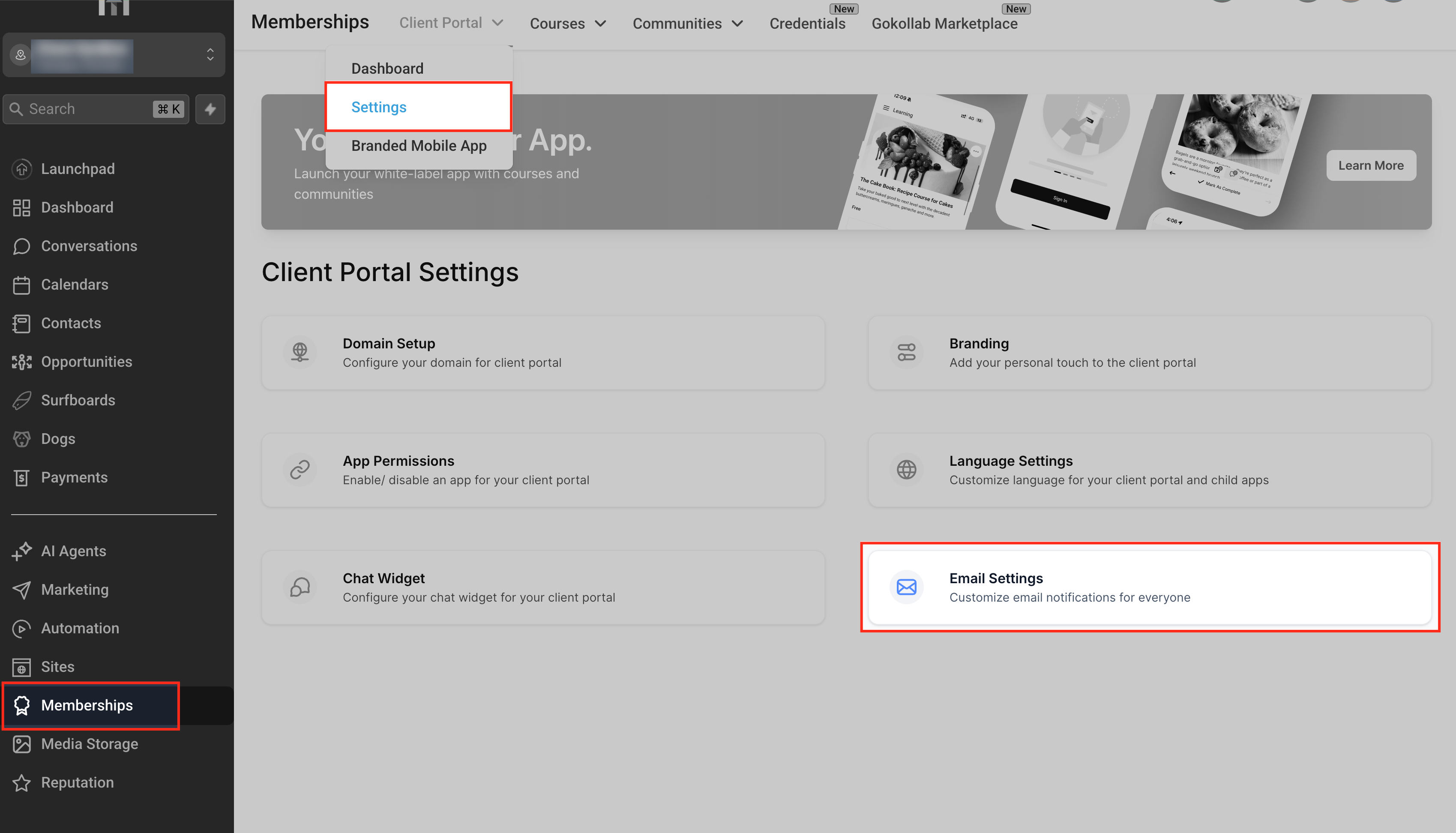Screen dimensions: 1456x833
Task: Click the AI Agents sparkle icon
Action: coord(21,551)
